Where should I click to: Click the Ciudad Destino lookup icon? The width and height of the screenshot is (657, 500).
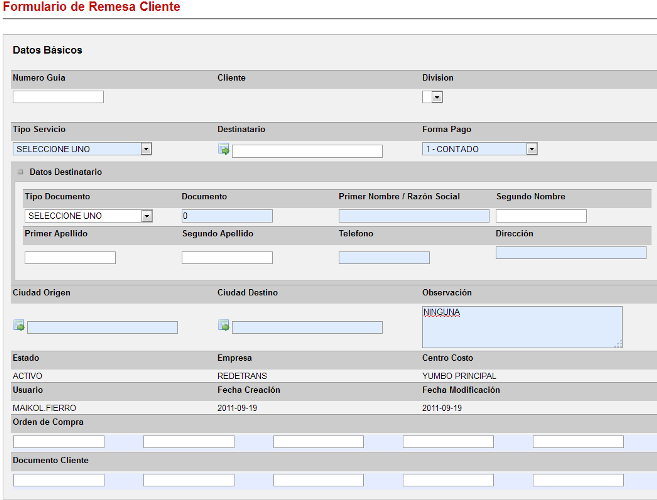click(224, 326)
